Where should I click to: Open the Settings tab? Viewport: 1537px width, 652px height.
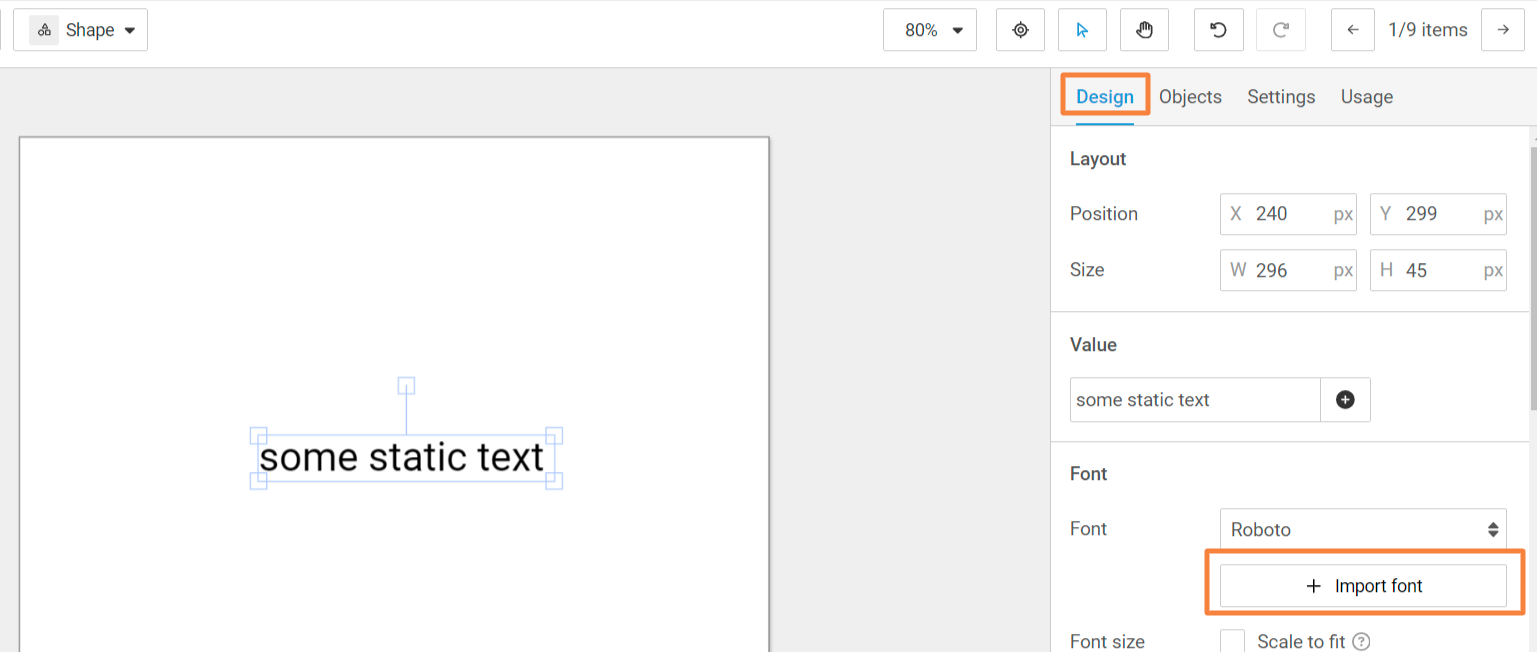pos(1281,97)
